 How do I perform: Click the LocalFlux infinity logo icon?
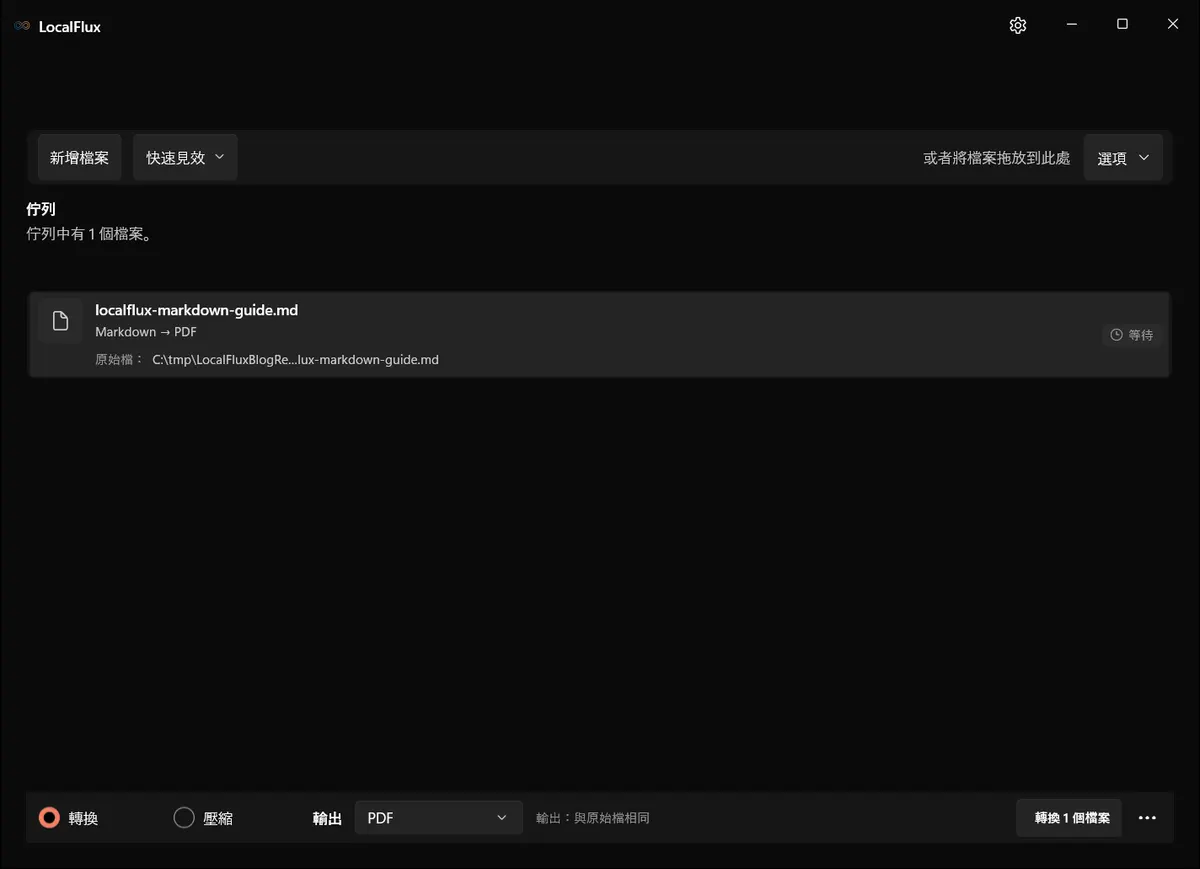pos(22,27)
